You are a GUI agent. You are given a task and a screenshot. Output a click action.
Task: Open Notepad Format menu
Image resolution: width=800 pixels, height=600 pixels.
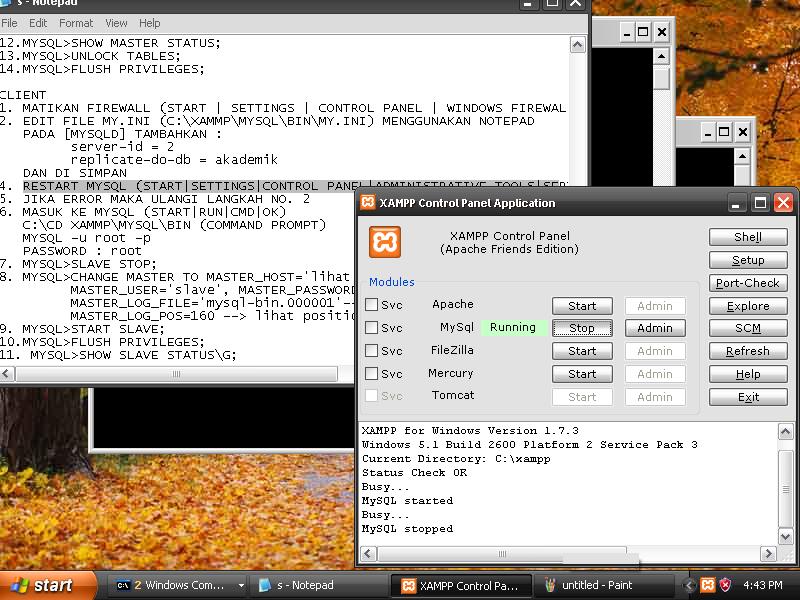pos(76,23)
